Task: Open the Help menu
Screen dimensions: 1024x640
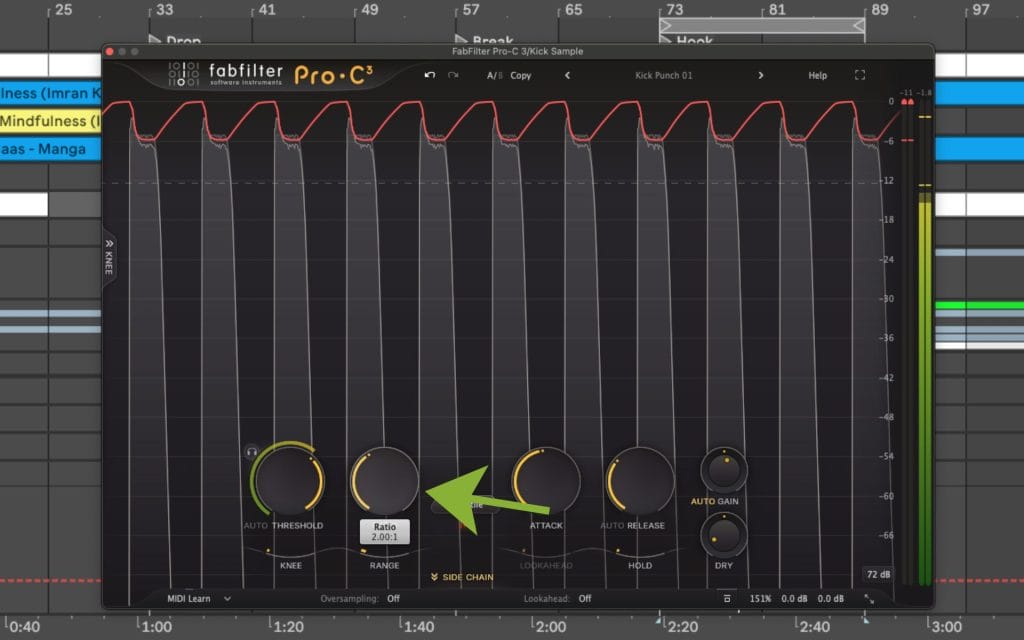Action: (x=817, y=75)
